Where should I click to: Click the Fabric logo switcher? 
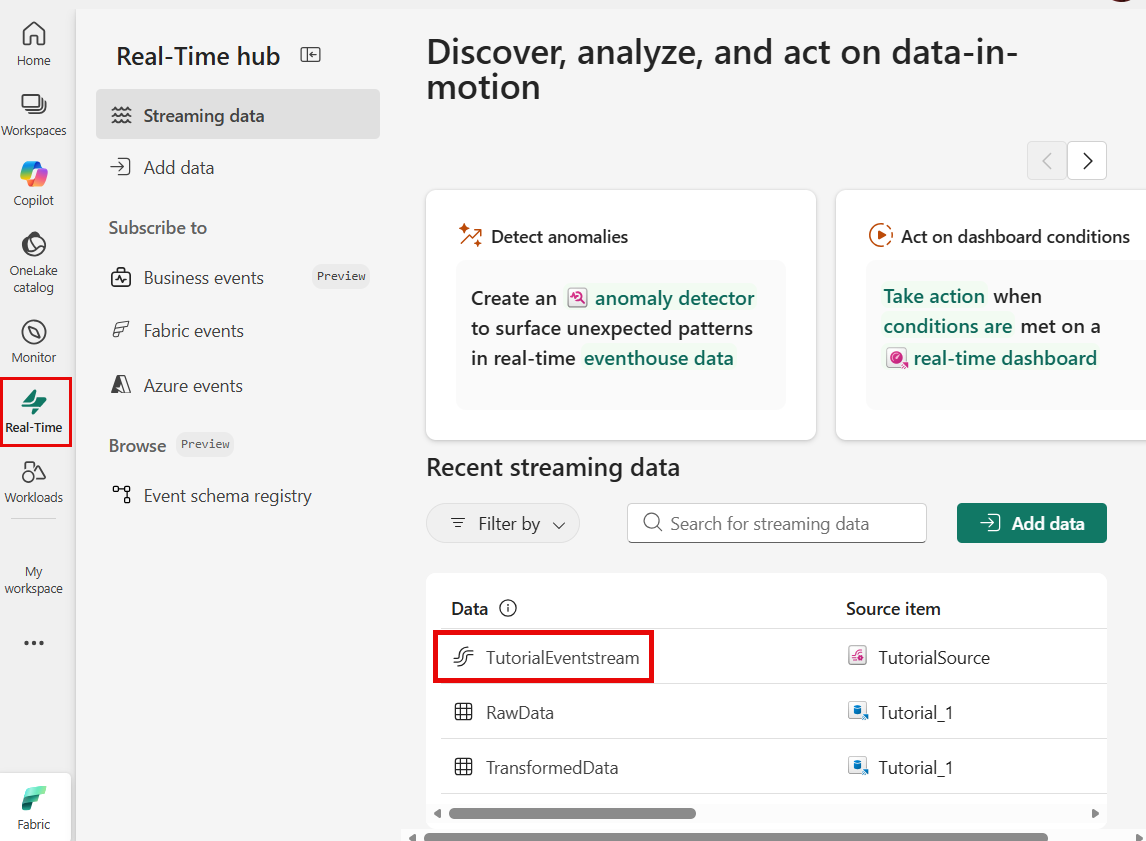tap(34, 807)
